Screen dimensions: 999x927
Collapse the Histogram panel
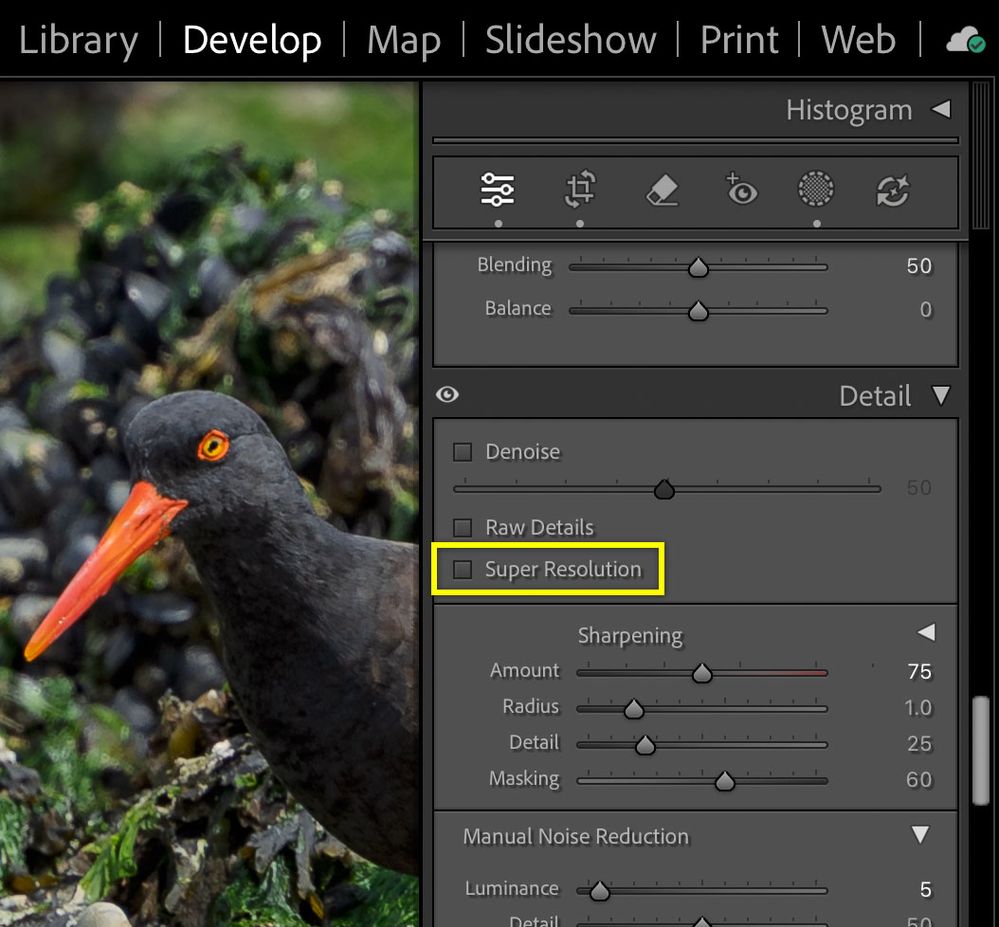(x=941, y=110)
